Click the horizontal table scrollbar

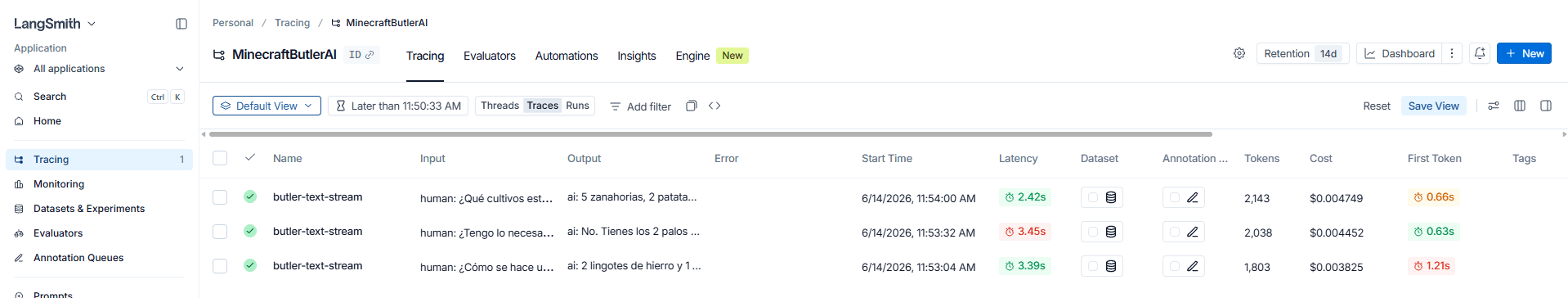pos(710,133)
